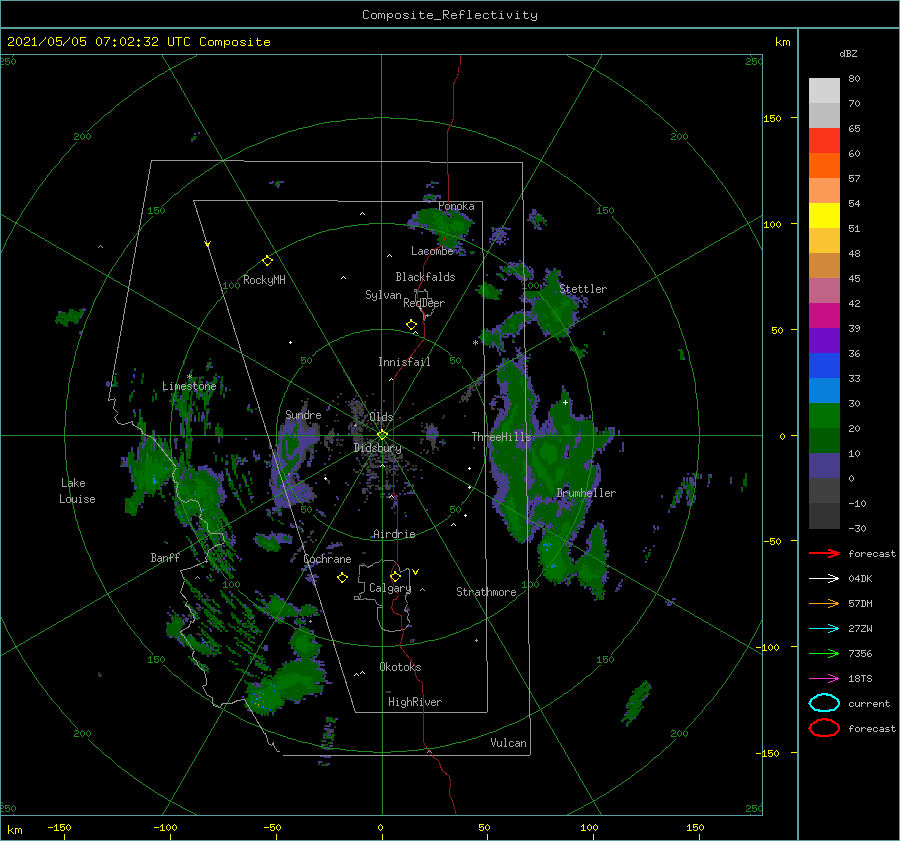
Task: Select the blue swatch below 36 dBZ
Action: 824,366
